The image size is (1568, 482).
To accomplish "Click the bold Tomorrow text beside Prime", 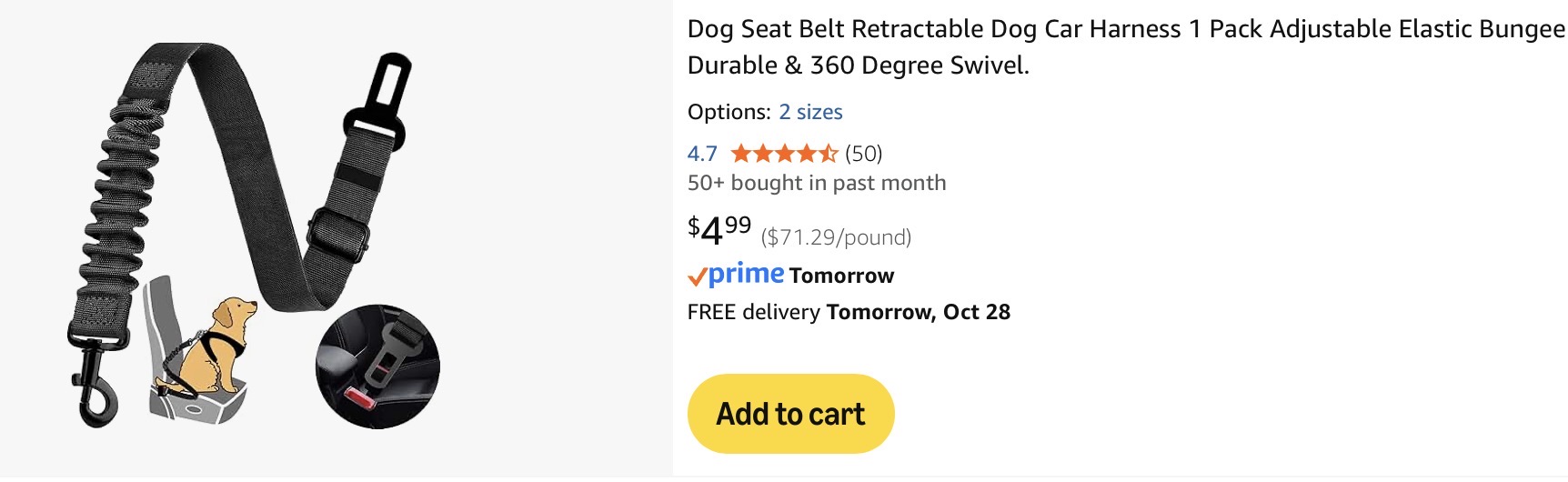I will [841, 276].
